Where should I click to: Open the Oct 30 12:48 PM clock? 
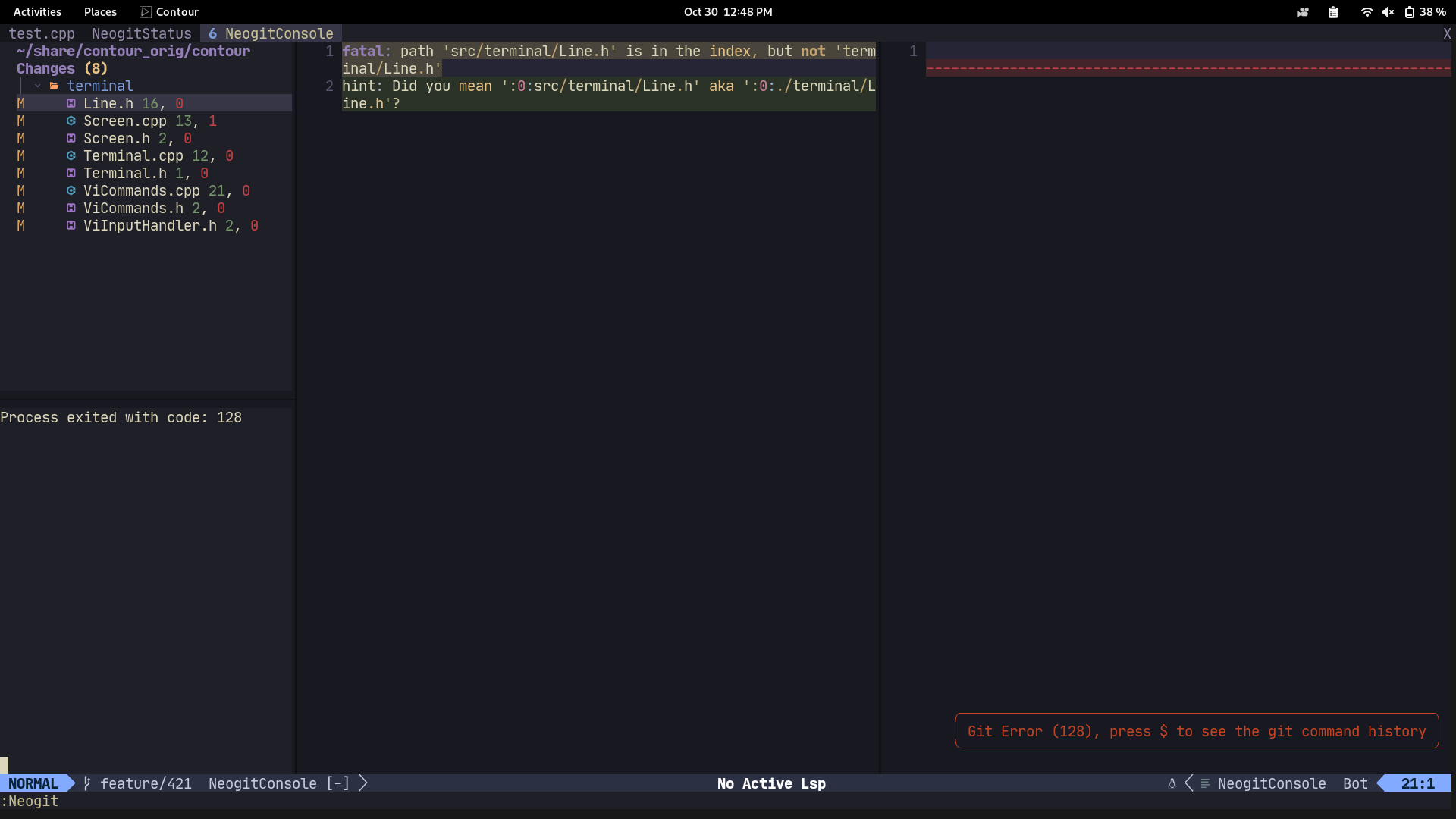click(728, 12)
